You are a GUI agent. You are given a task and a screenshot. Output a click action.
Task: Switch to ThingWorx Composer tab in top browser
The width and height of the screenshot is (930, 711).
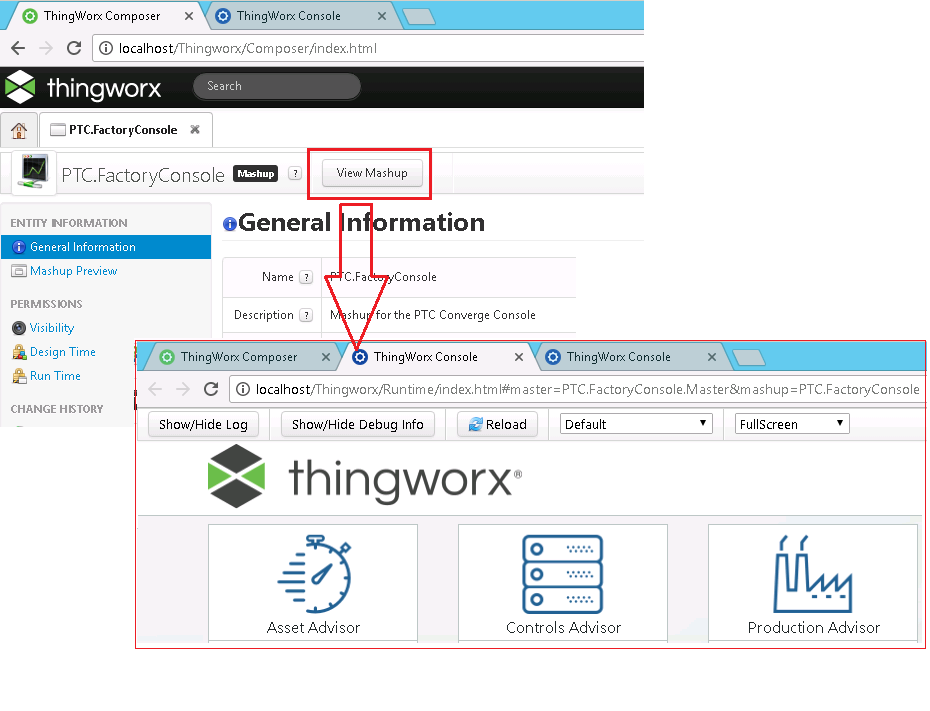coord(102,16)
